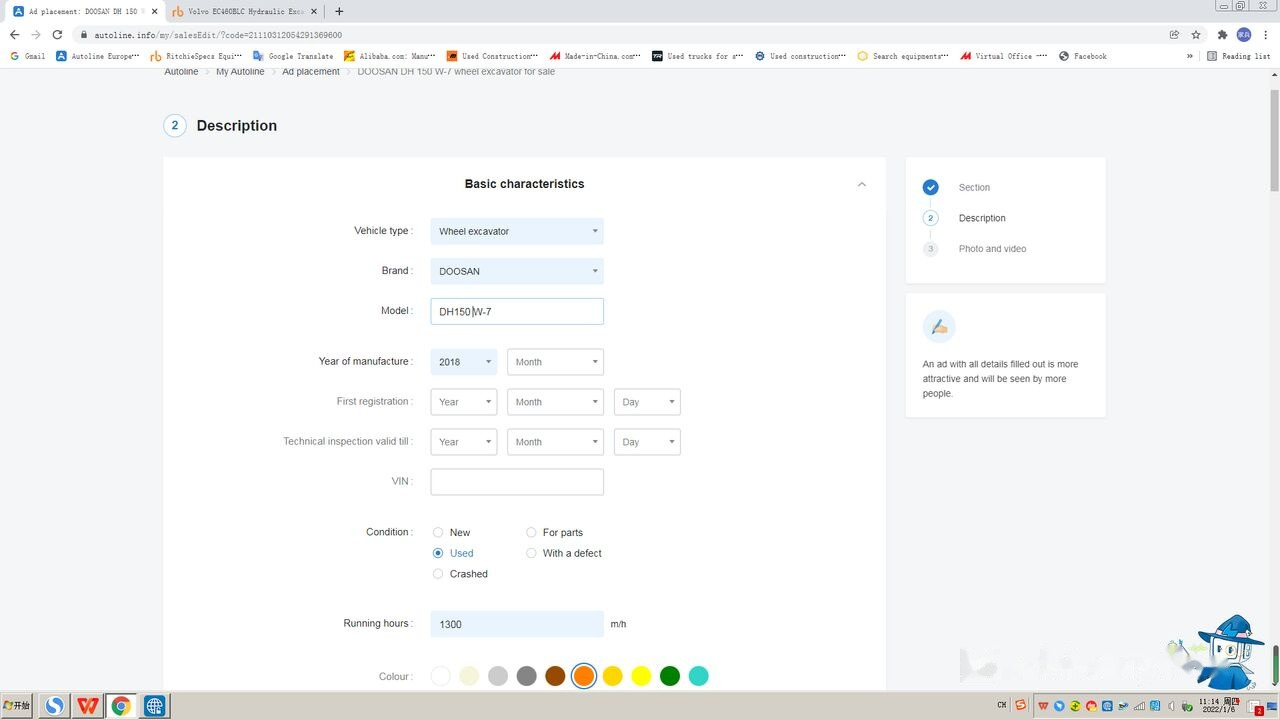Open the volume speaker tray icon
Image resolution: width=1280 pixels, height=720 pixels.
pos(1172,706)
